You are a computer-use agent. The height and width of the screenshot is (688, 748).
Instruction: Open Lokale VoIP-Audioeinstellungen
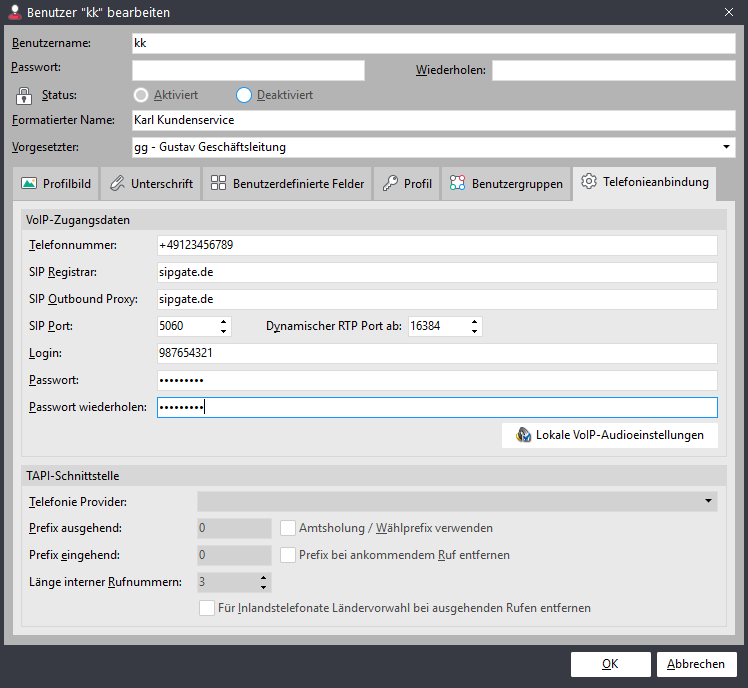[x=610, y=435]
